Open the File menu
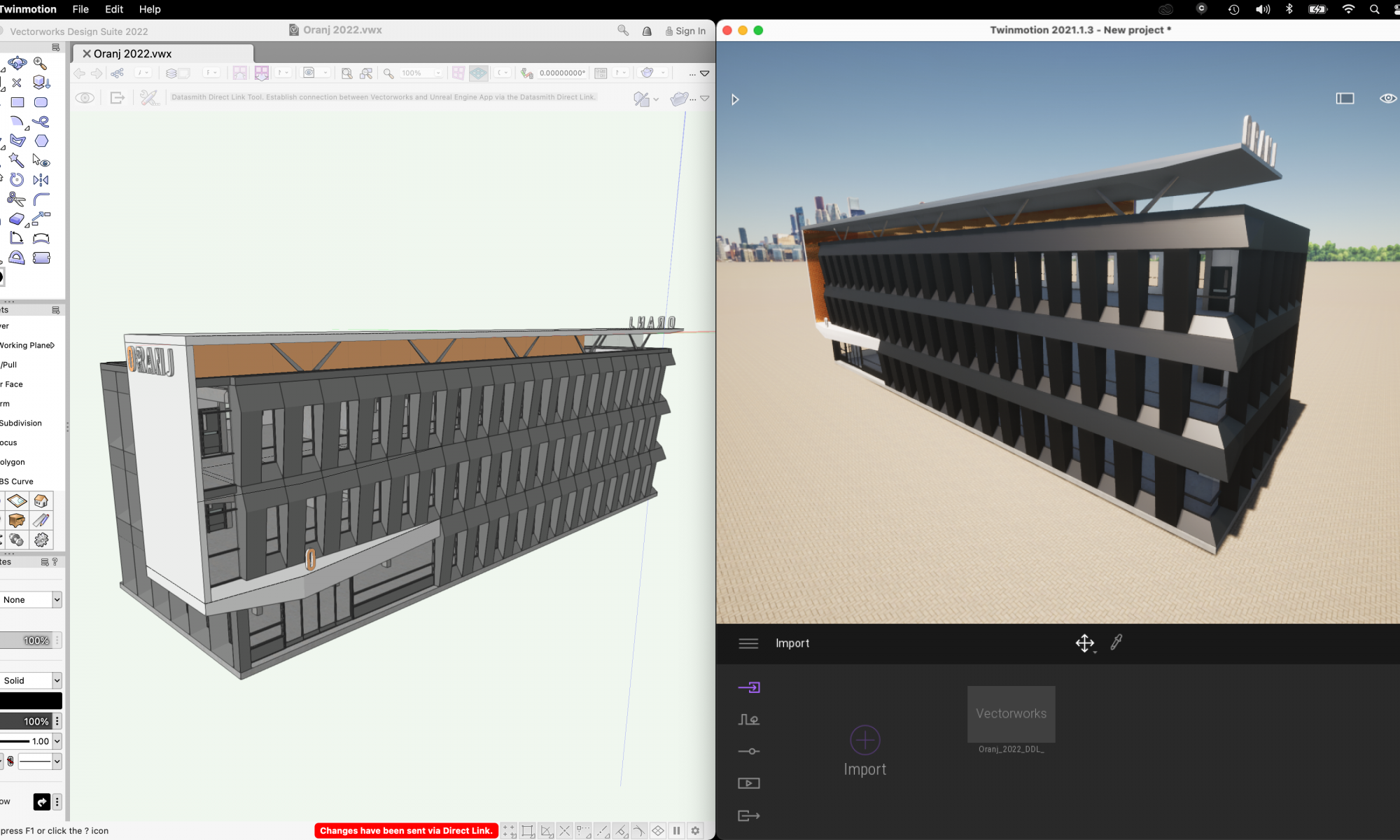Screen dimensions: 1400x840 [80, 9]
